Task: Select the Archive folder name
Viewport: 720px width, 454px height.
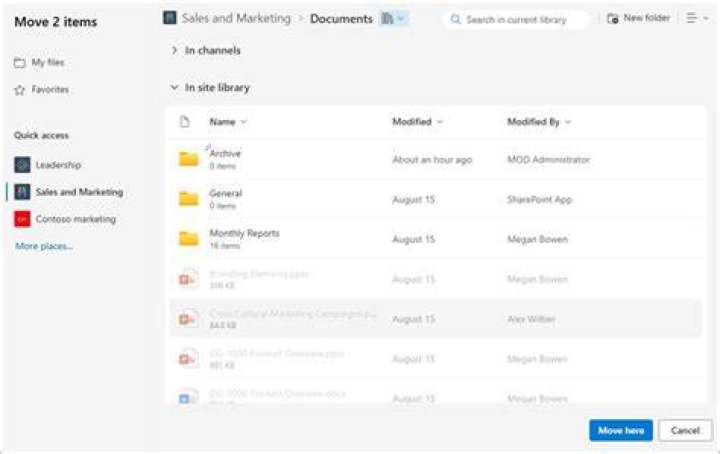Action: [225, 153]
